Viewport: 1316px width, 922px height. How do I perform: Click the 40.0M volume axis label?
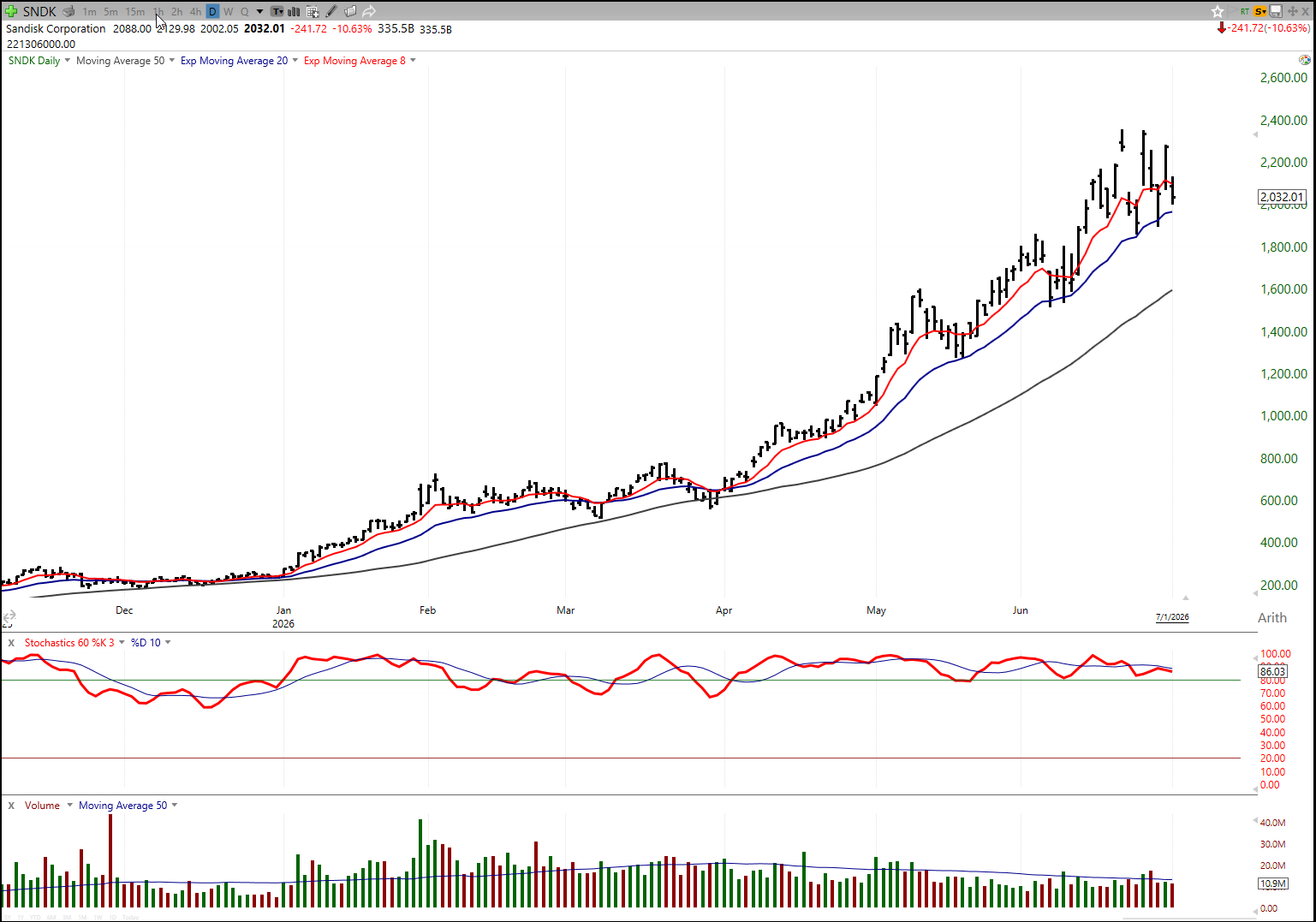1273,823
